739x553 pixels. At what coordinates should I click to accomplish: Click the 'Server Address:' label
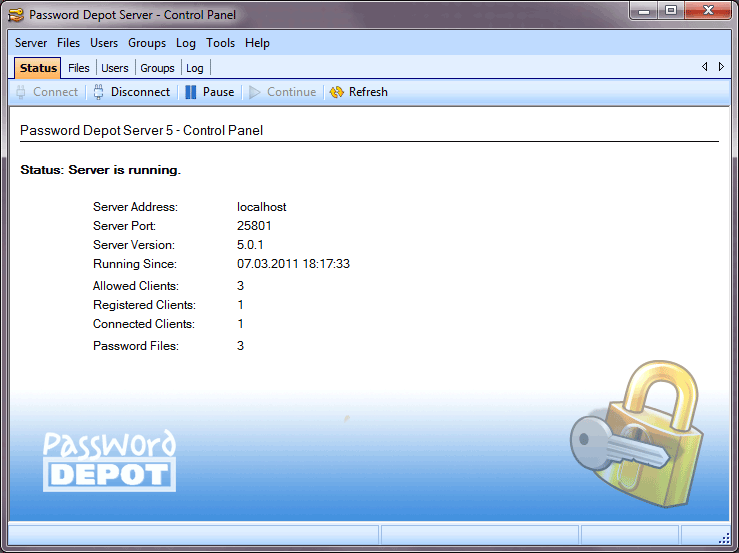coord(135,207)
